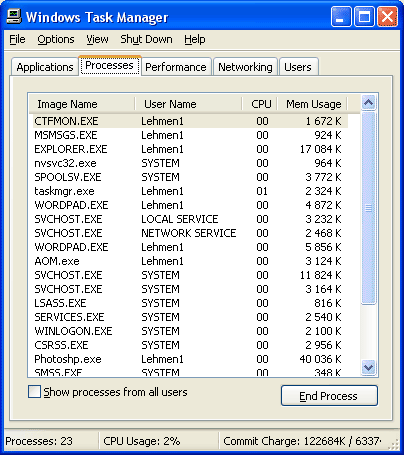Select the CTFMON.EXE process row
Viewport: 404px width, 455px height.
click(x=190, y=121)
